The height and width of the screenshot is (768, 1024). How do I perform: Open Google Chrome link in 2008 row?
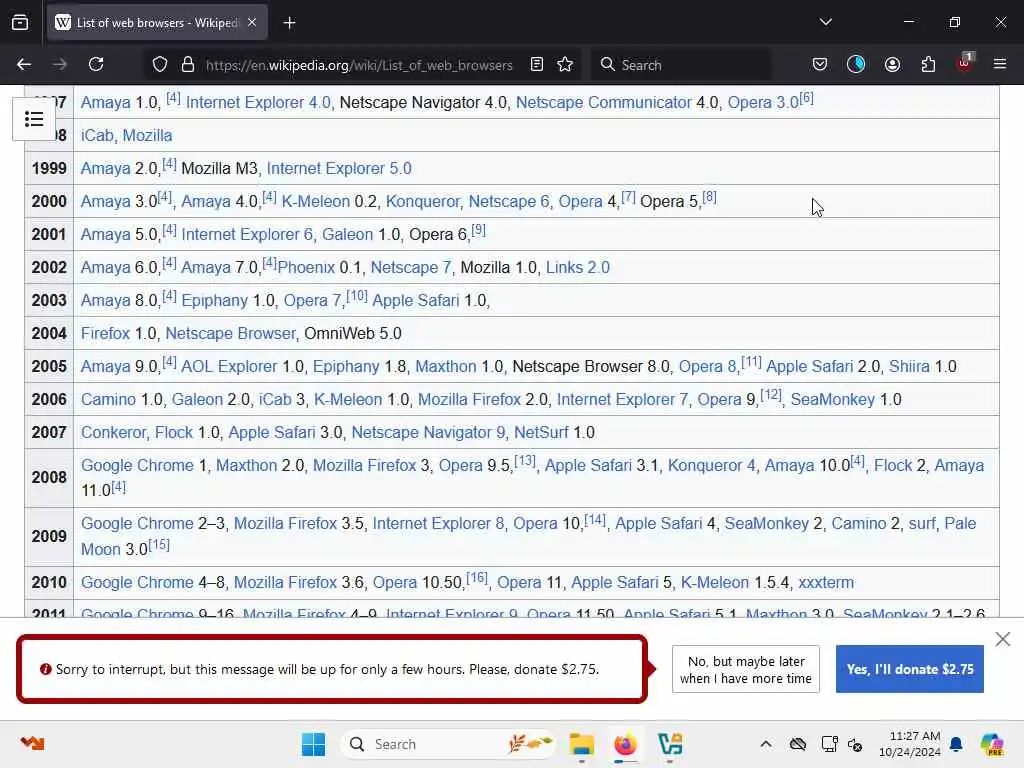click(137, 466)
